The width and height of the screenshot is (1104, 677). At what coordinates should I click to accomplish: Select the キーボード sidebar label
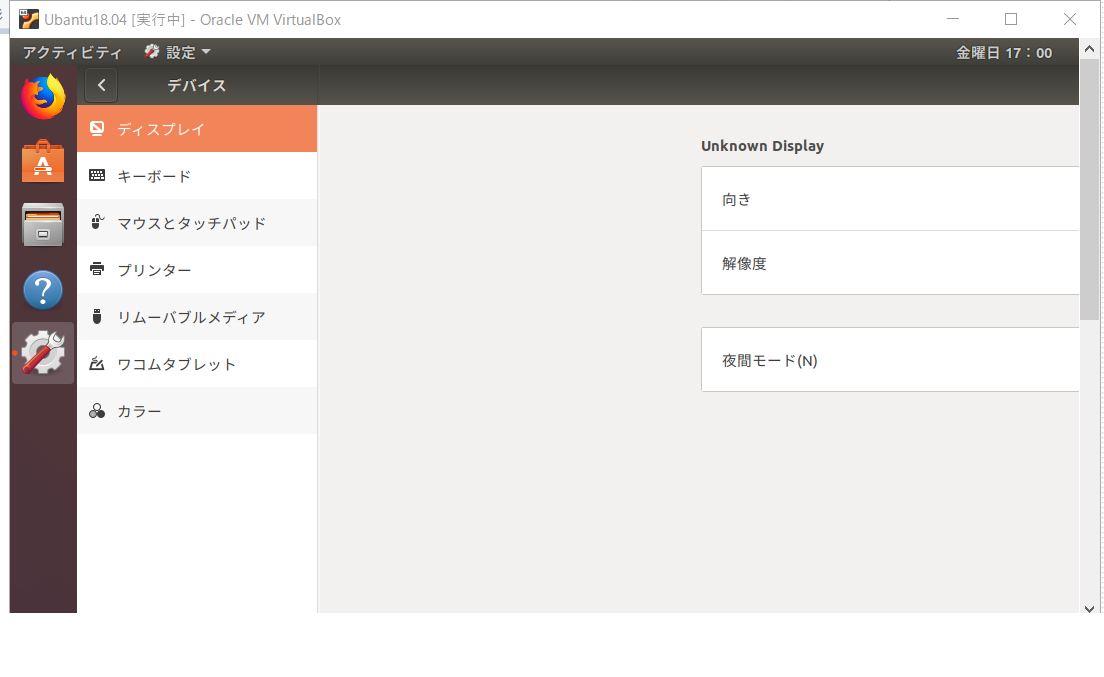coord(153,176)
